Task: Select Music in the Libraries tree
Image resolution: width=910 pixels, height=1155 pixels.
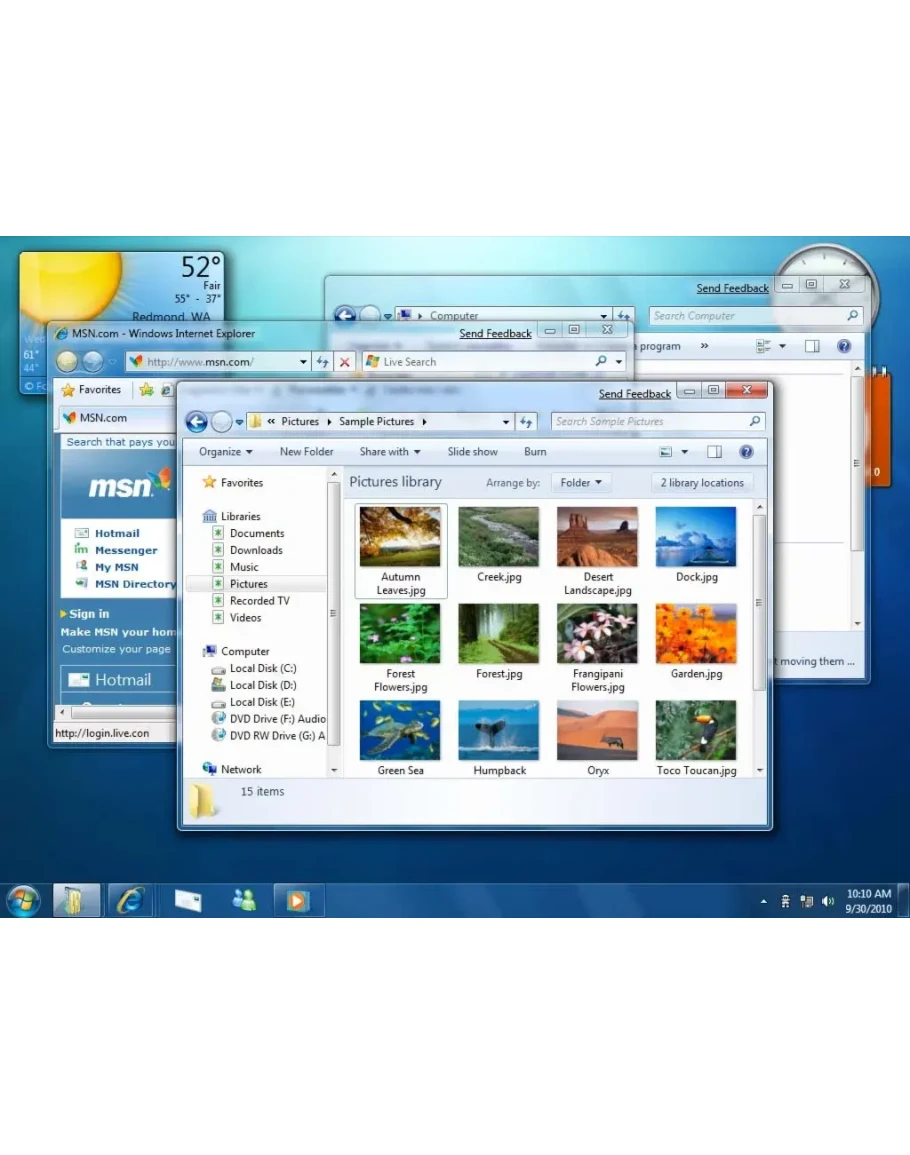Action: tap(244, 567)
